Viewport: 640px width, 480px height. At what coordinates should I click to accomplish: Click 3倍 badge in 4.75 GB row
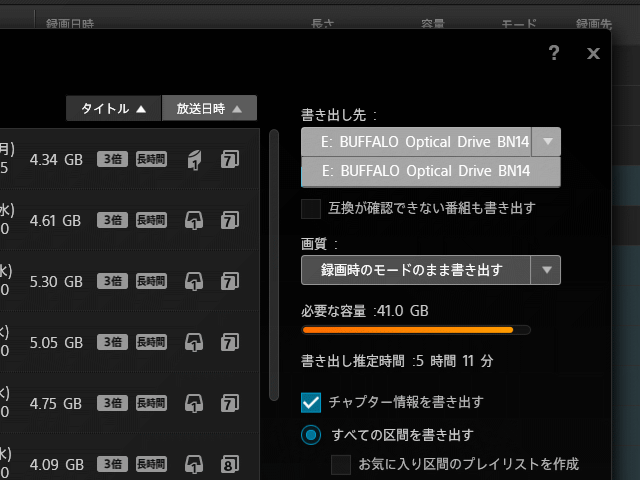tap(112, 403)
